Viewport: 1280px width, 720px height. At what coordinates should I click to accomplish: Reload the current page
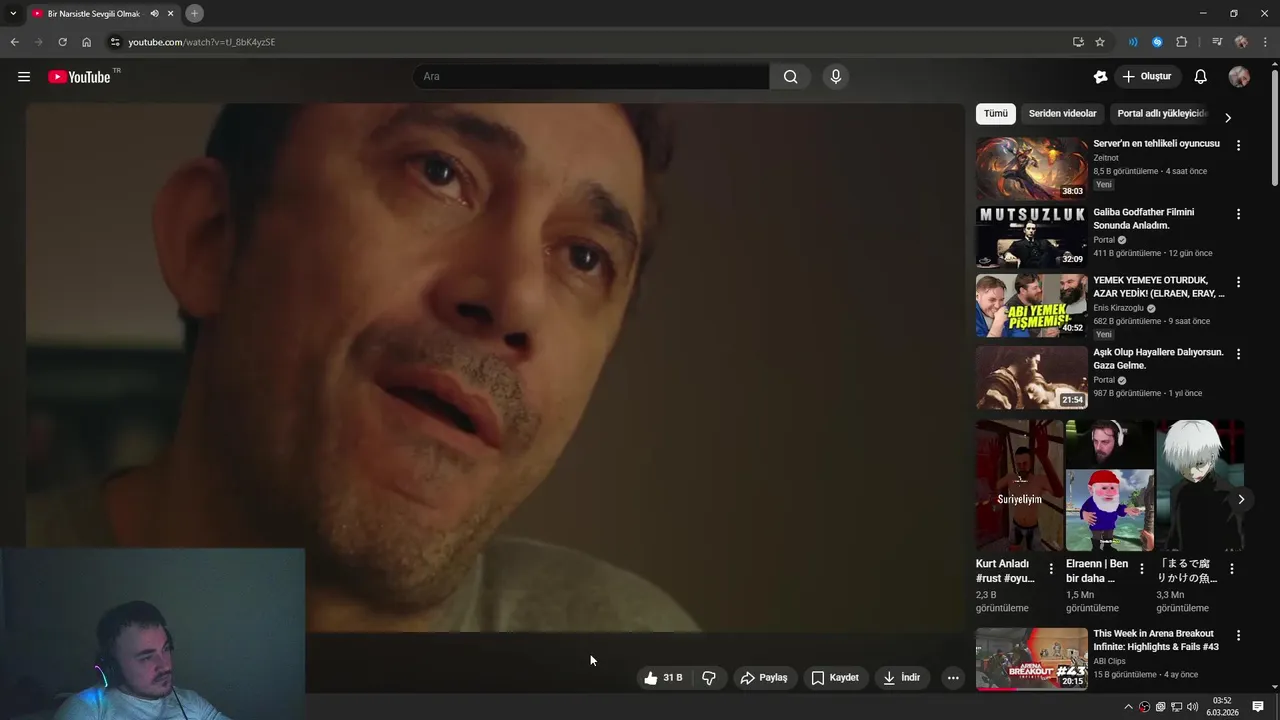coord(62,42)
